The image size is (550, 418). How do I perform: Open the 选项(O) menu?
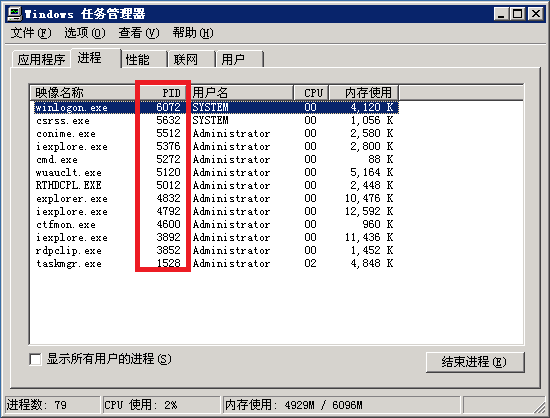coord(85,33)
